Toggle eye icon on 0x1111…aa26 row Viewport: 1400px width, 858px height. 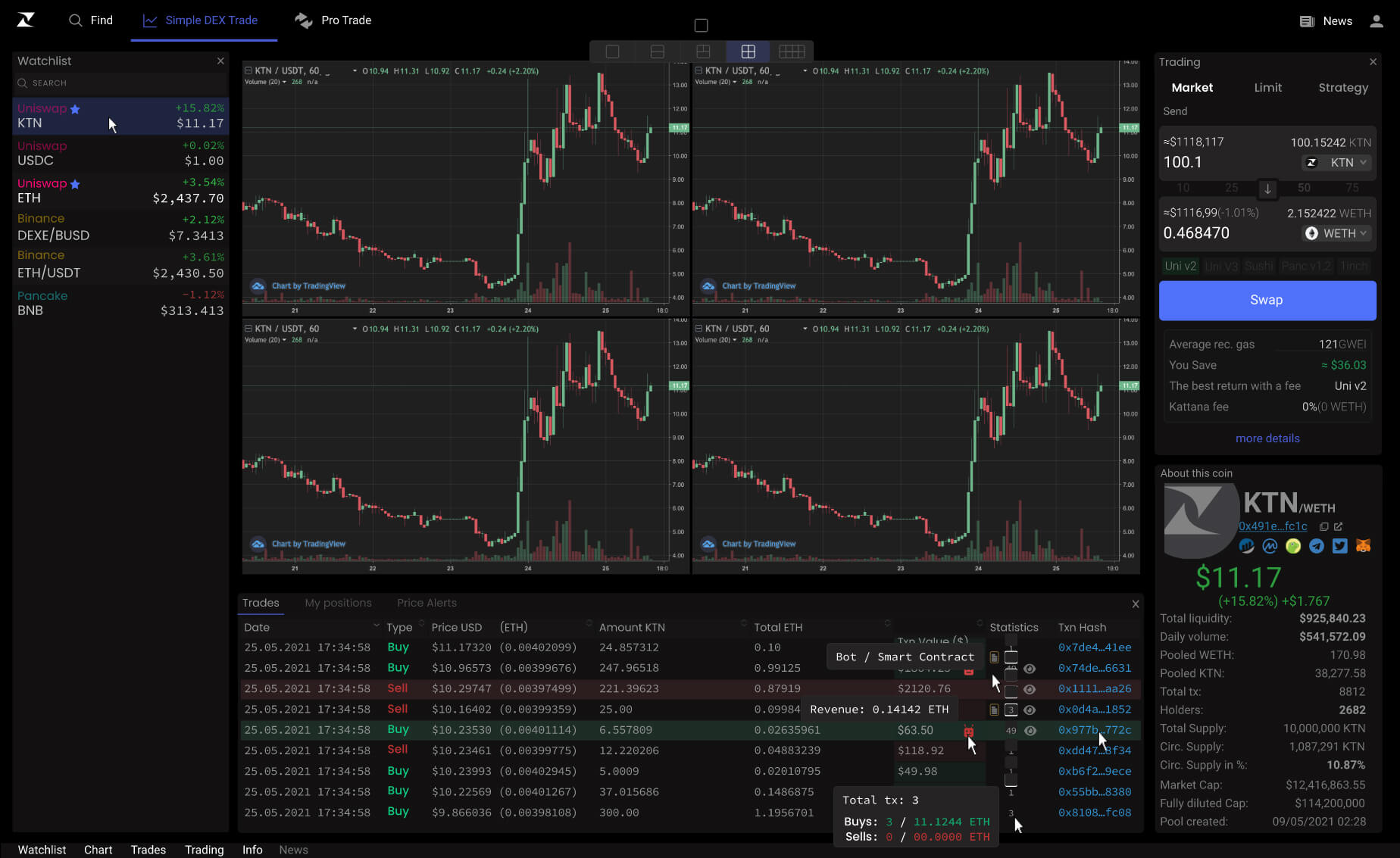point(1030,689)
